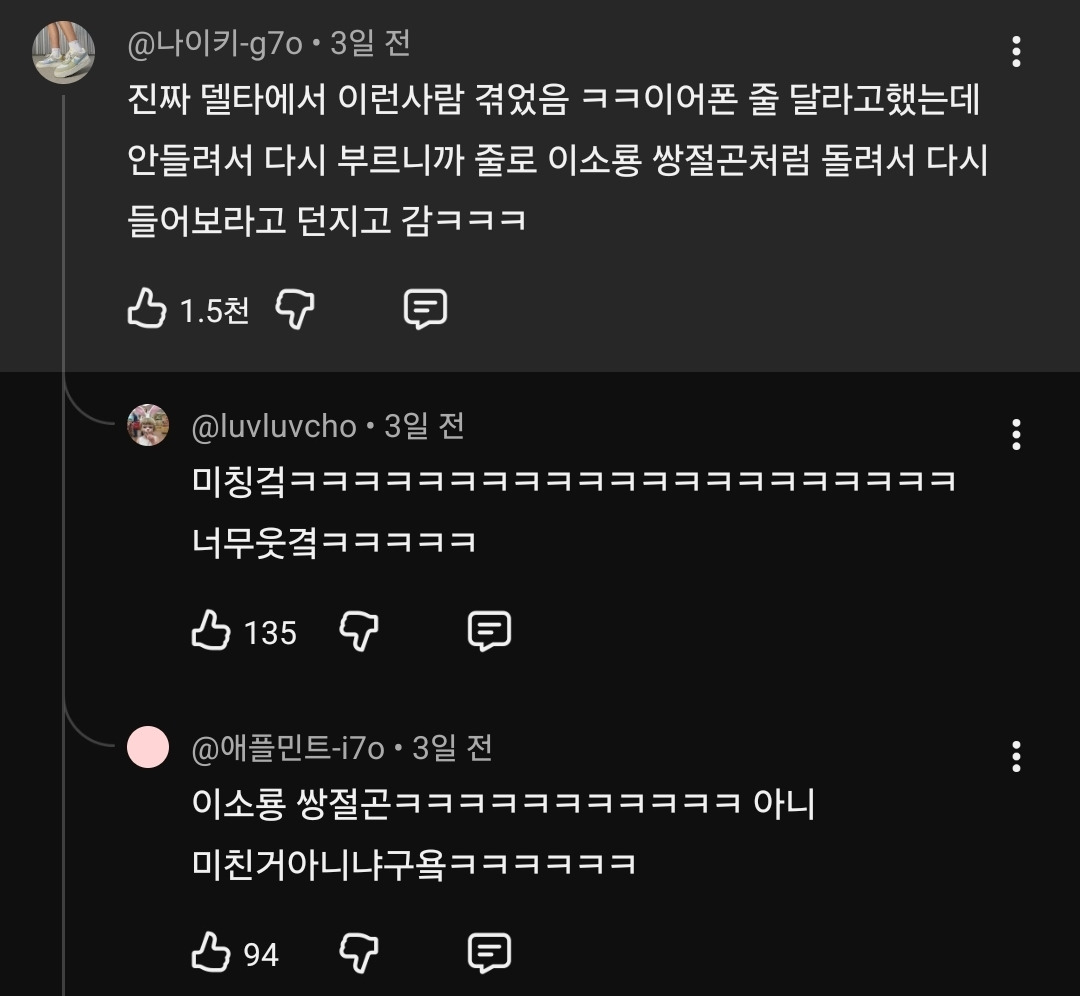
Task: Reply to the @나이키-g7o comment
Action: [424, 309]
